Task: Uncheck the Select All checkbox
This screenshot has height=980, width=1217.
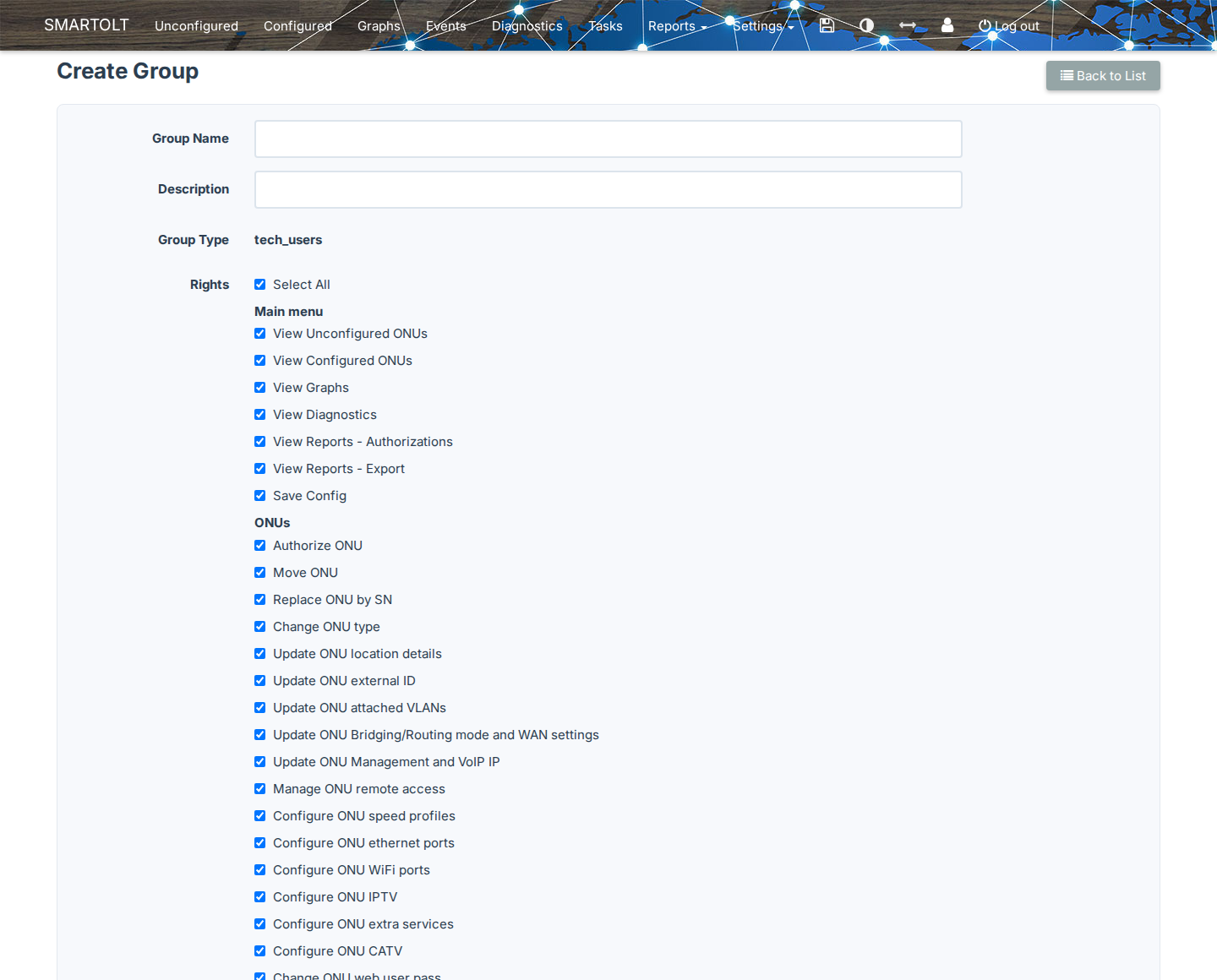Action: (x=260, y=285)
